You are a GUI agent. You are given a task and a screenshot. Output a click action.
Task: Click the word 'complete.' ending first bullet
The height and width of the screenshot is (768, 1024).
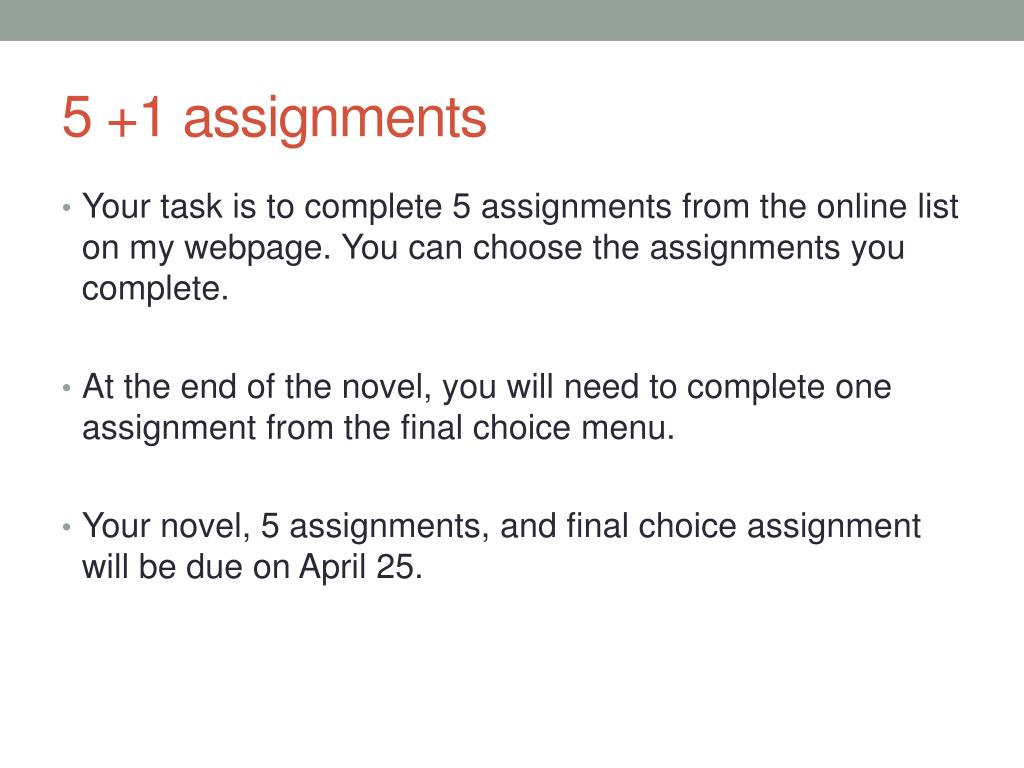(x=155, y=289)
